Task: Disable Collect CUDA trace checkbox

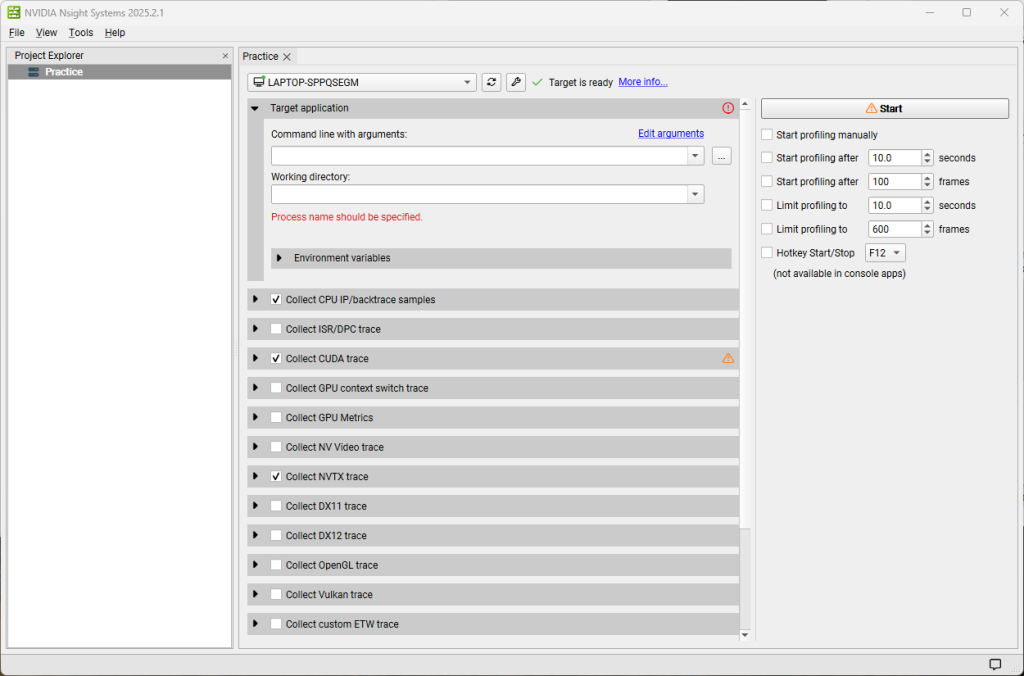Action: (276, 359)
